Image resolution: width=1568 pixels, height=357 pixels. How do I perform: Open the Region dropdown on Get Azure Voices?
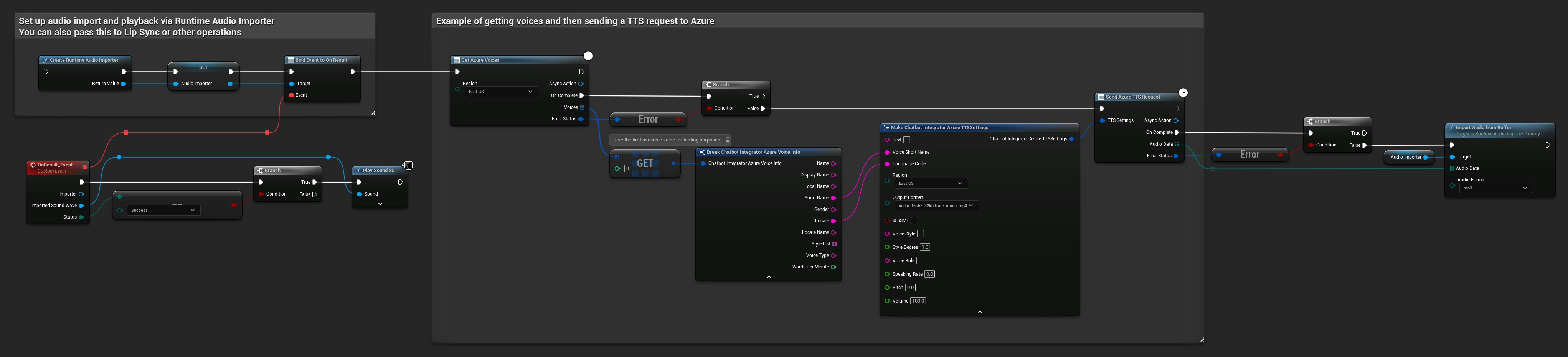(500, 91)
